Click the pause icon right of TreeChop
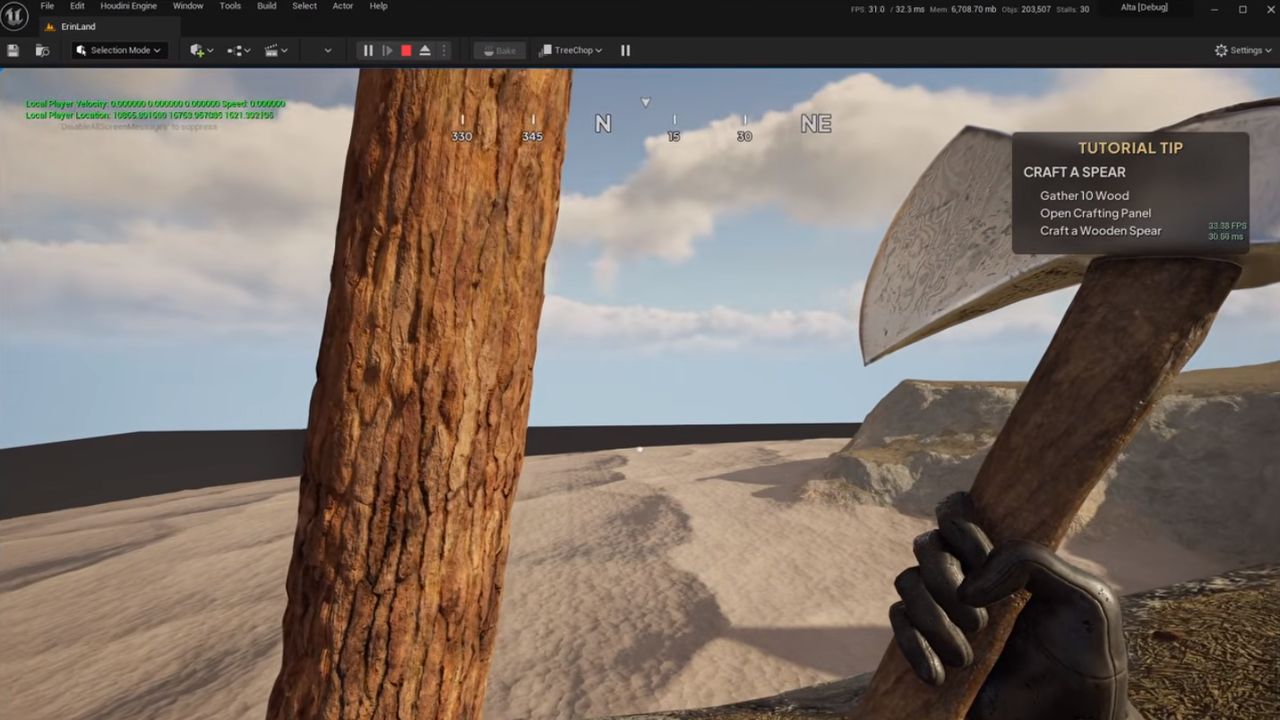This screenshot has height=720, width=1280. (625, 50)
